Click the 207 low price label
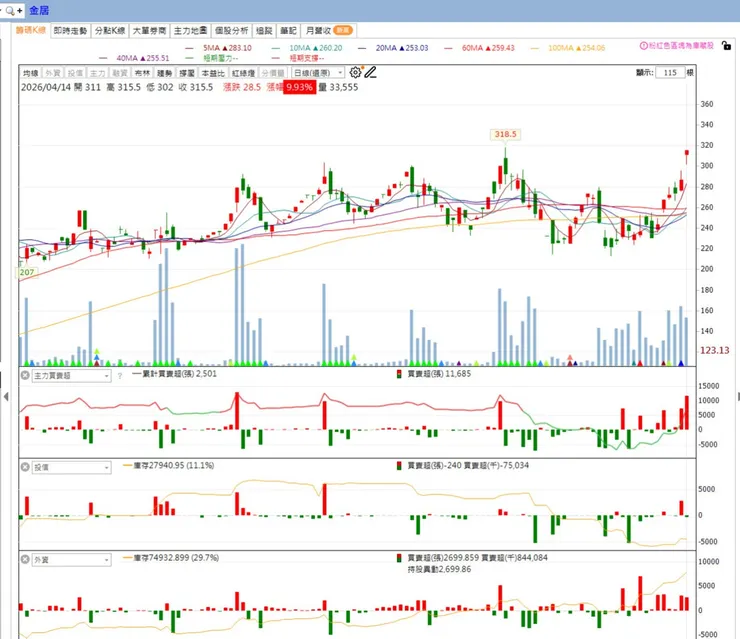Image resolution: width=740 pixels, height=639 pixels. point(27,272)
